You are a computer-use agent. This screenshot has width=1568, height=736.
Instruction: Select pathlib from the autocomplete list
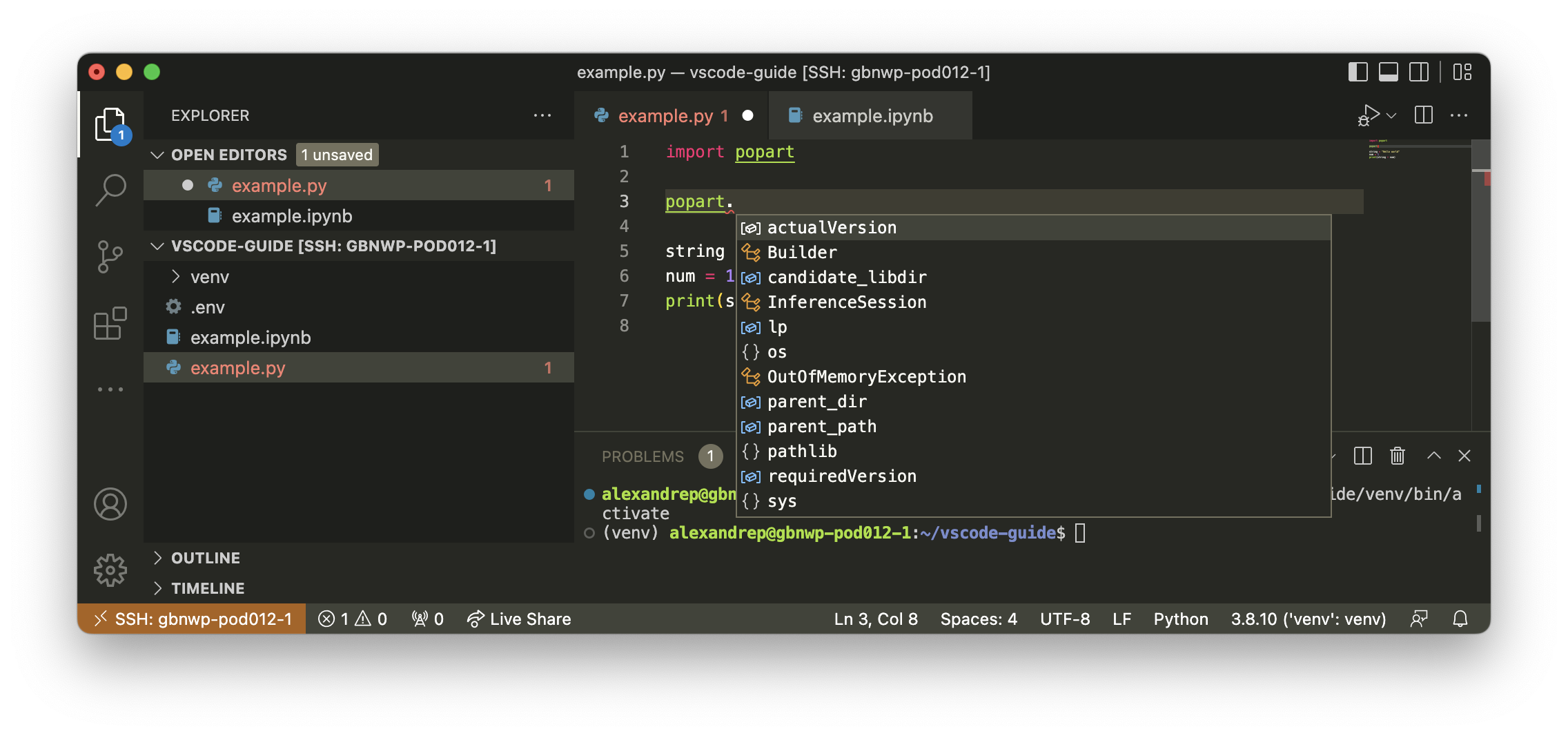point(802,451)
